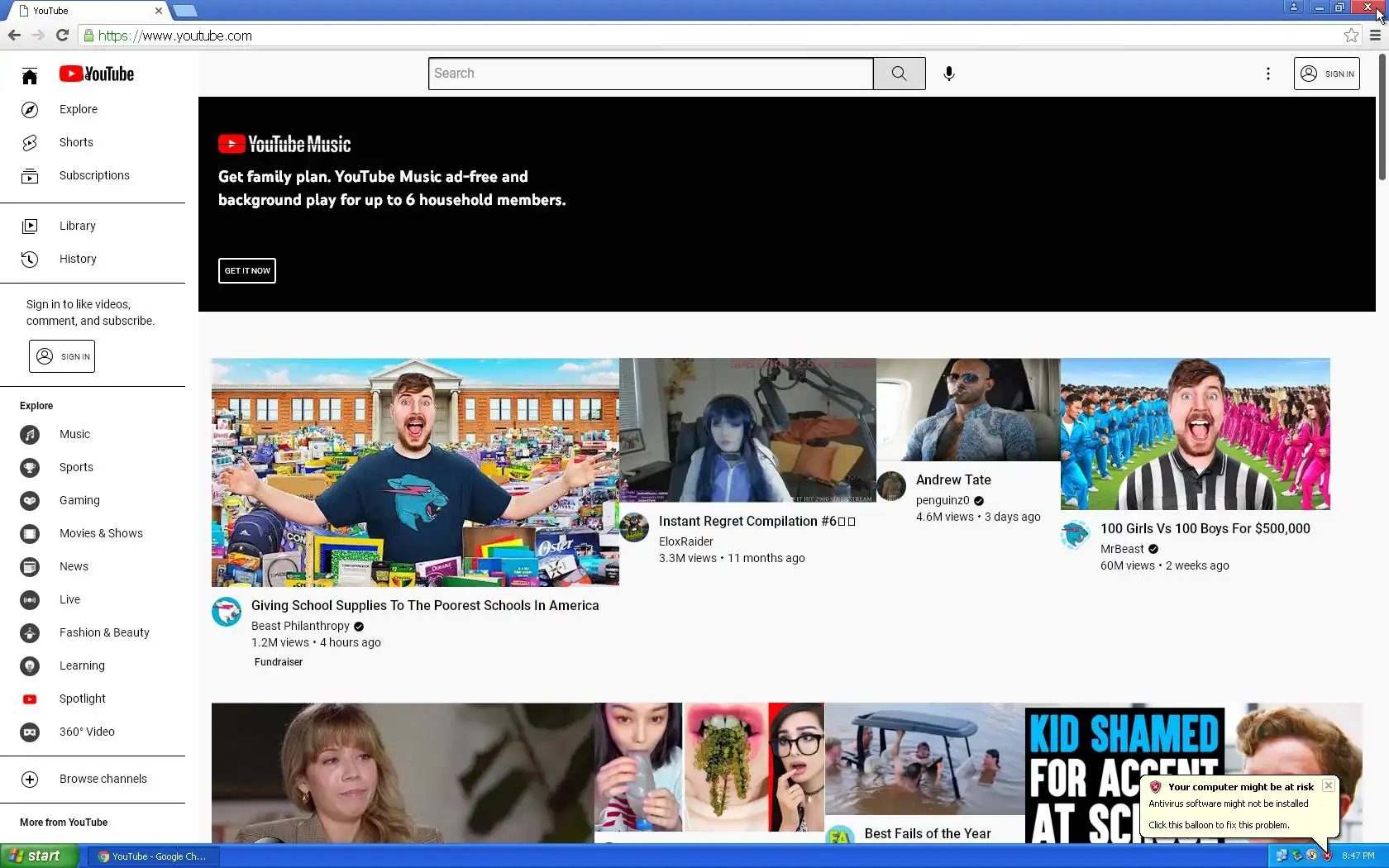The image size is (1389, 868).
Task: Click the magnifier search button
Action: tap(899, 74)
